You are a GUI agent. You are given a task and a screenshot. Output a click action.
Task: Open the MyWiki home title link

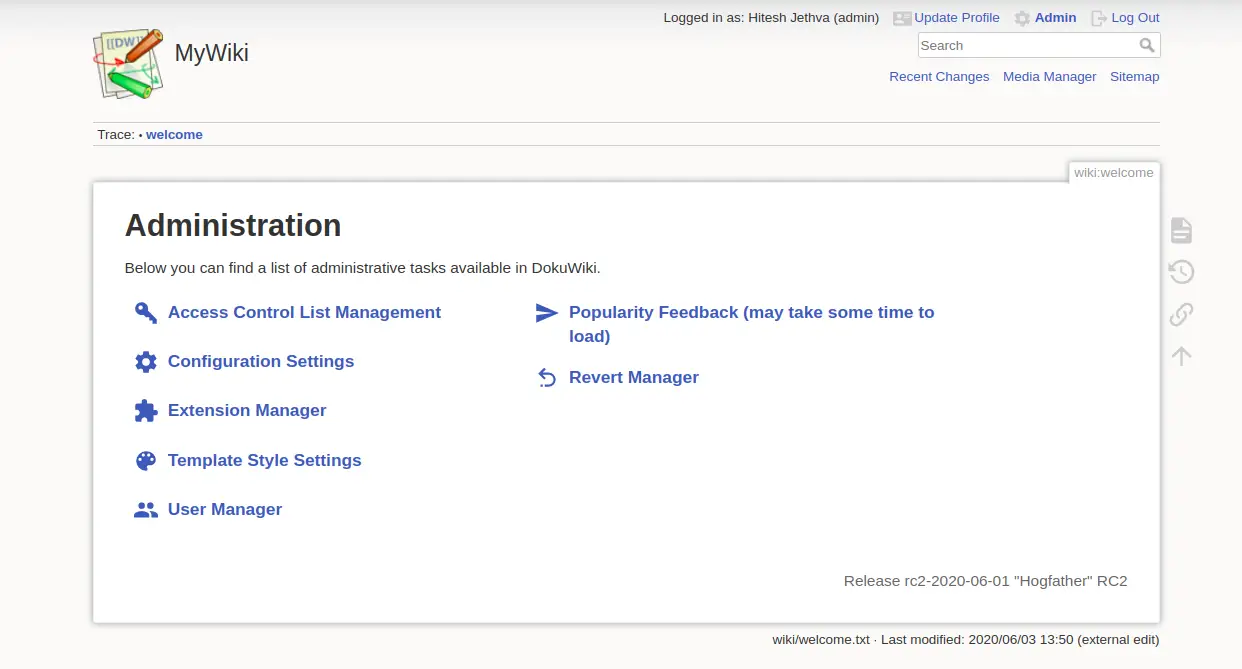pos(211,53)
